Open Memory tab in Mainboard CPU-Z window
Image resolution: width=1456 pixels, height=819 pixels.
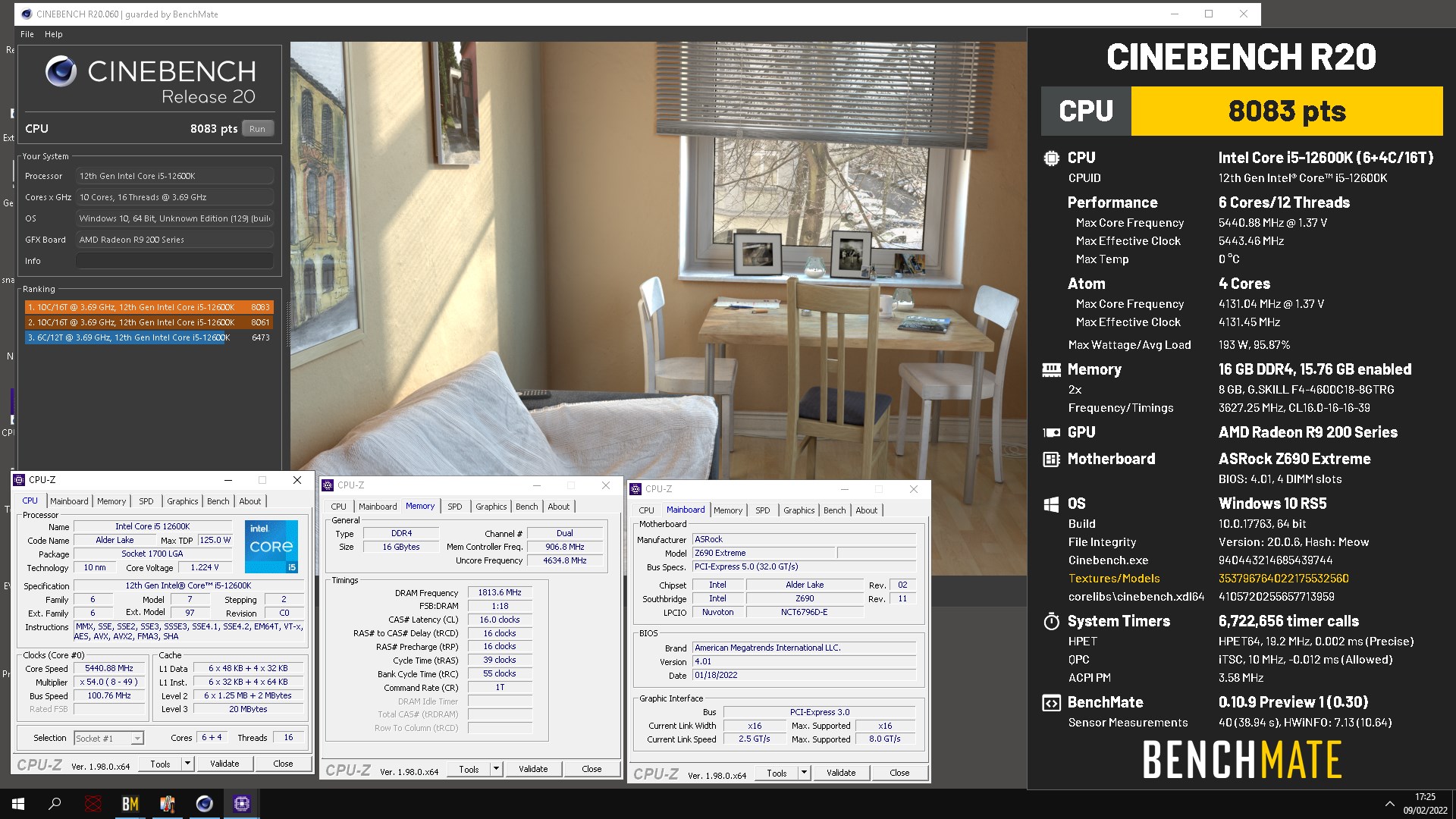(728, 510)
